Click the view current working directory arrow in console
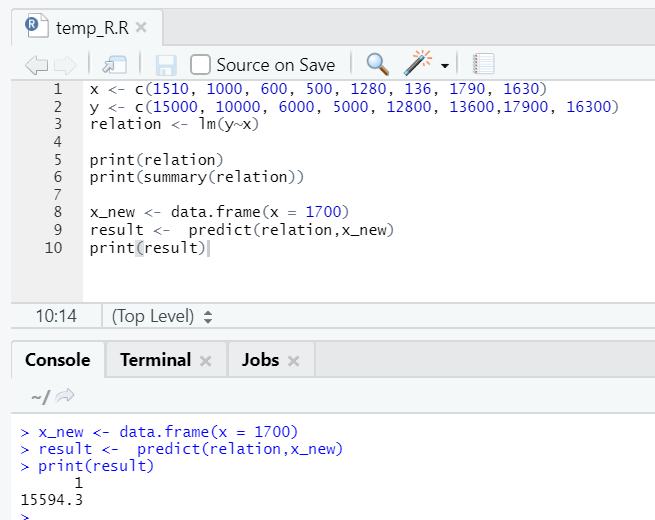Viewport: 655px width, 520px height. click(x=65, y=397)
